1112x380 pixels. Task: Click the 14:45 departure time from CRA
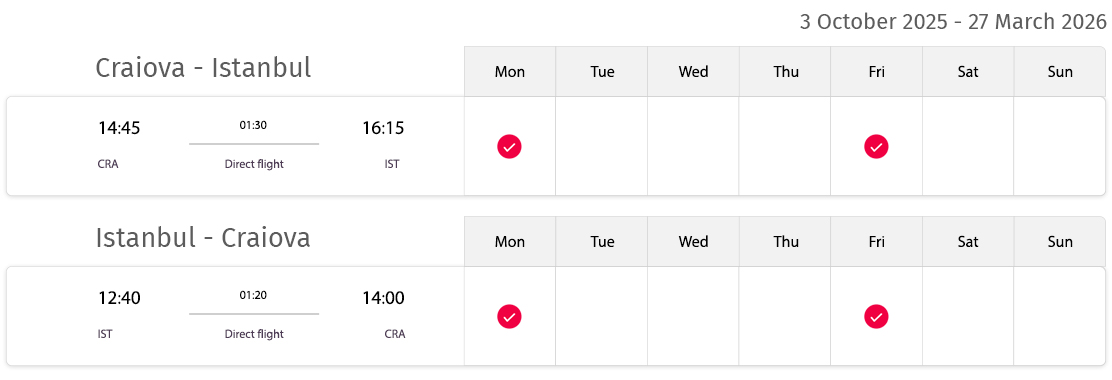pos(119,128)
